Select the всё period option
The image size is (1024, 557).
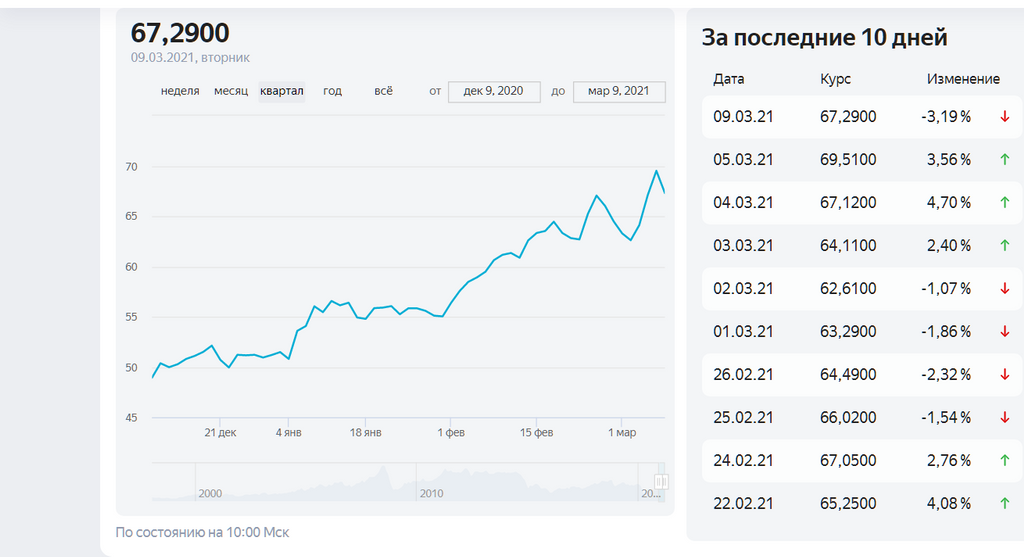[x=384, y=91]
